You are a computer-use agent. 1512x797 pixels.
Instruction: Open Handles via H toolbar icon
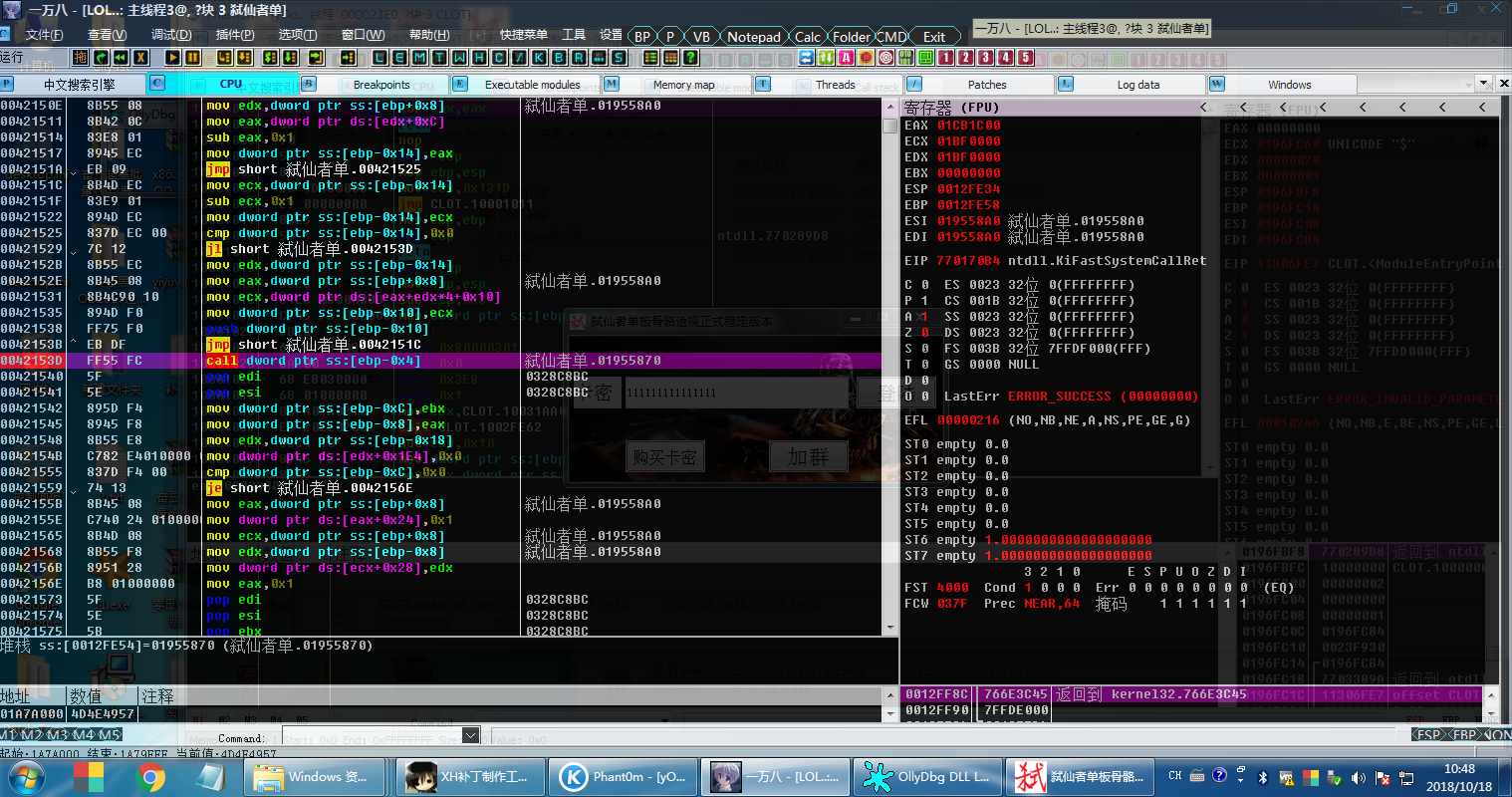point(478,58)
